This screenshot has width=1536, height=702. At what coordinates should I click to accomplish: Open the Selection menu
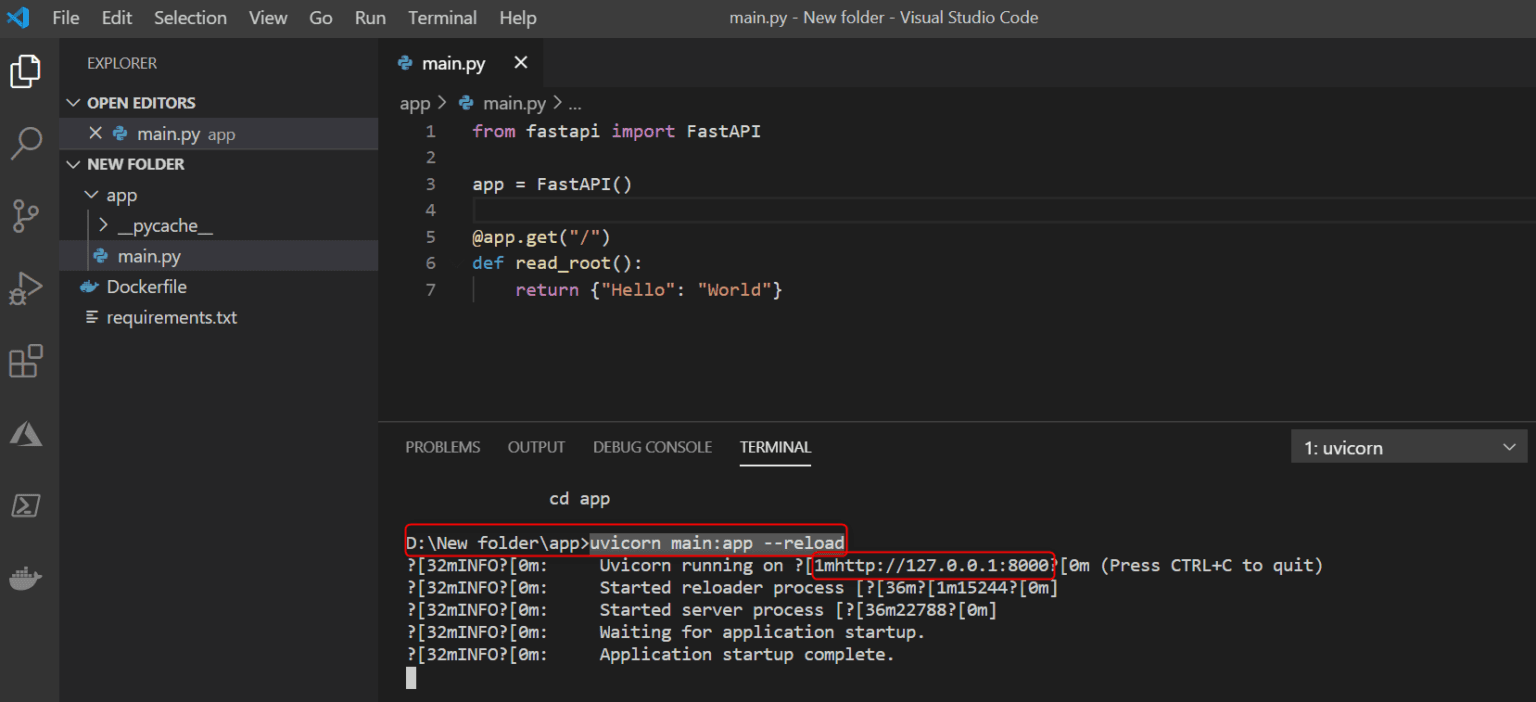pos(190,18)
